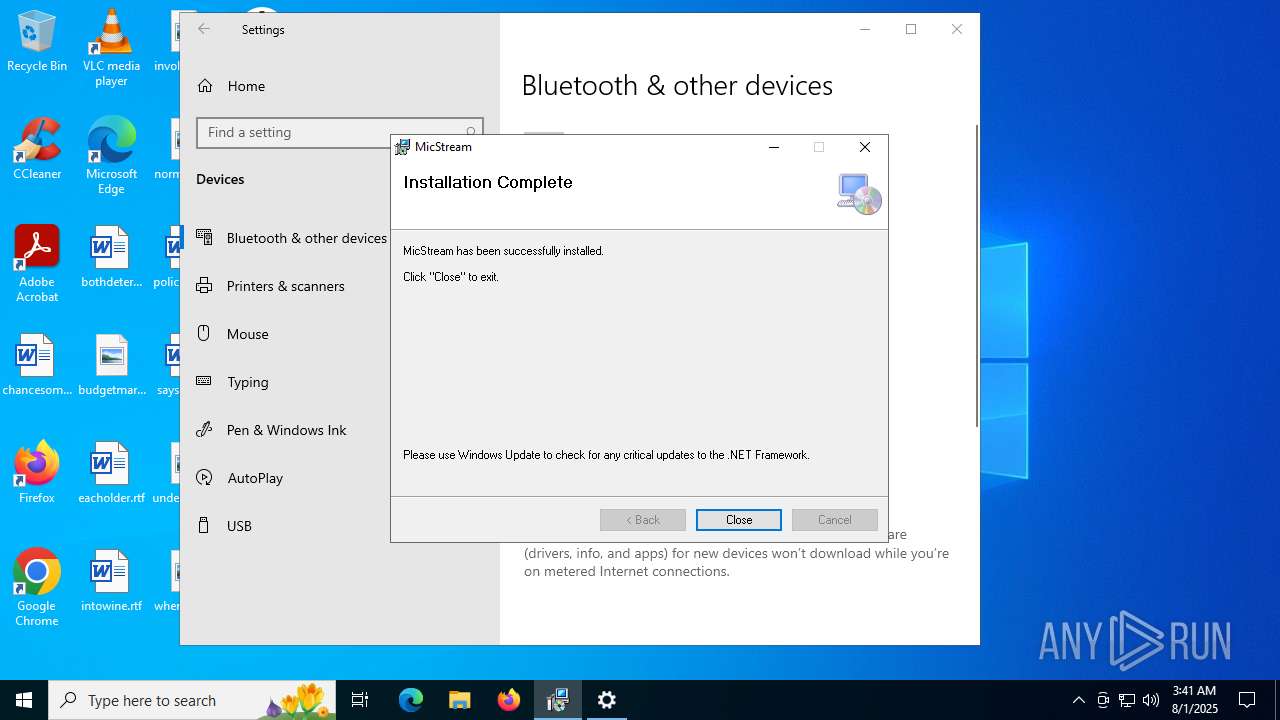Open Task View from taskbar
The image size is (1280, 720).
(x=360, y=700)
